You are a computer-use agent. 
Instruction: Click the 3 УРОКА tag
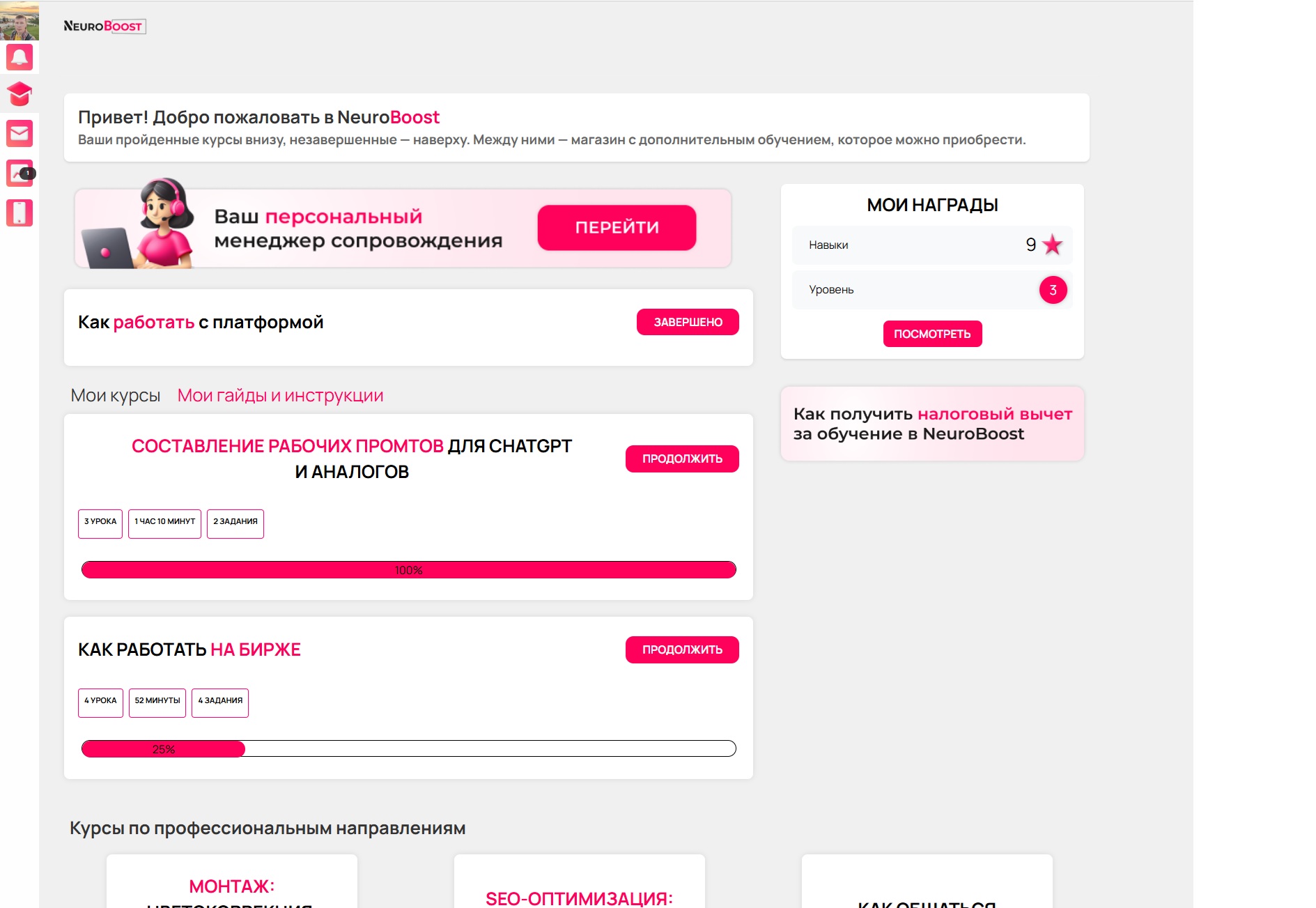100,523
